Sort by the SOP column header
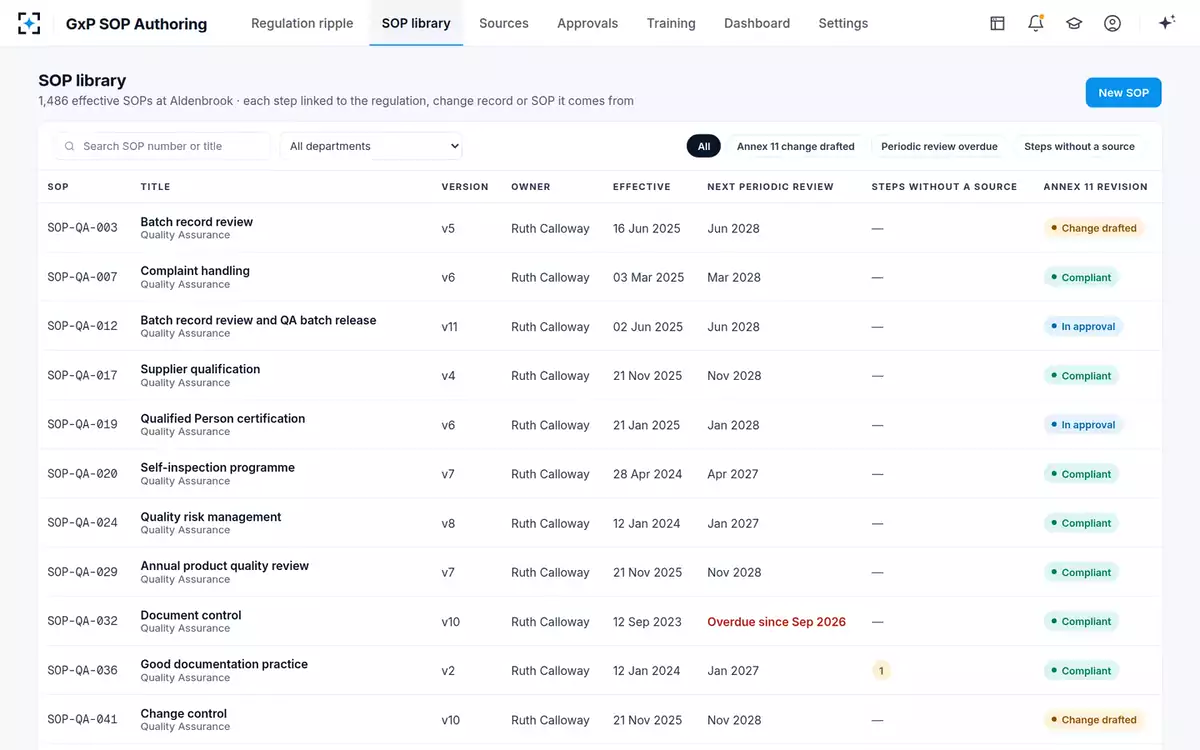Viewport: 1200px width, 750px height. point(58,187)
